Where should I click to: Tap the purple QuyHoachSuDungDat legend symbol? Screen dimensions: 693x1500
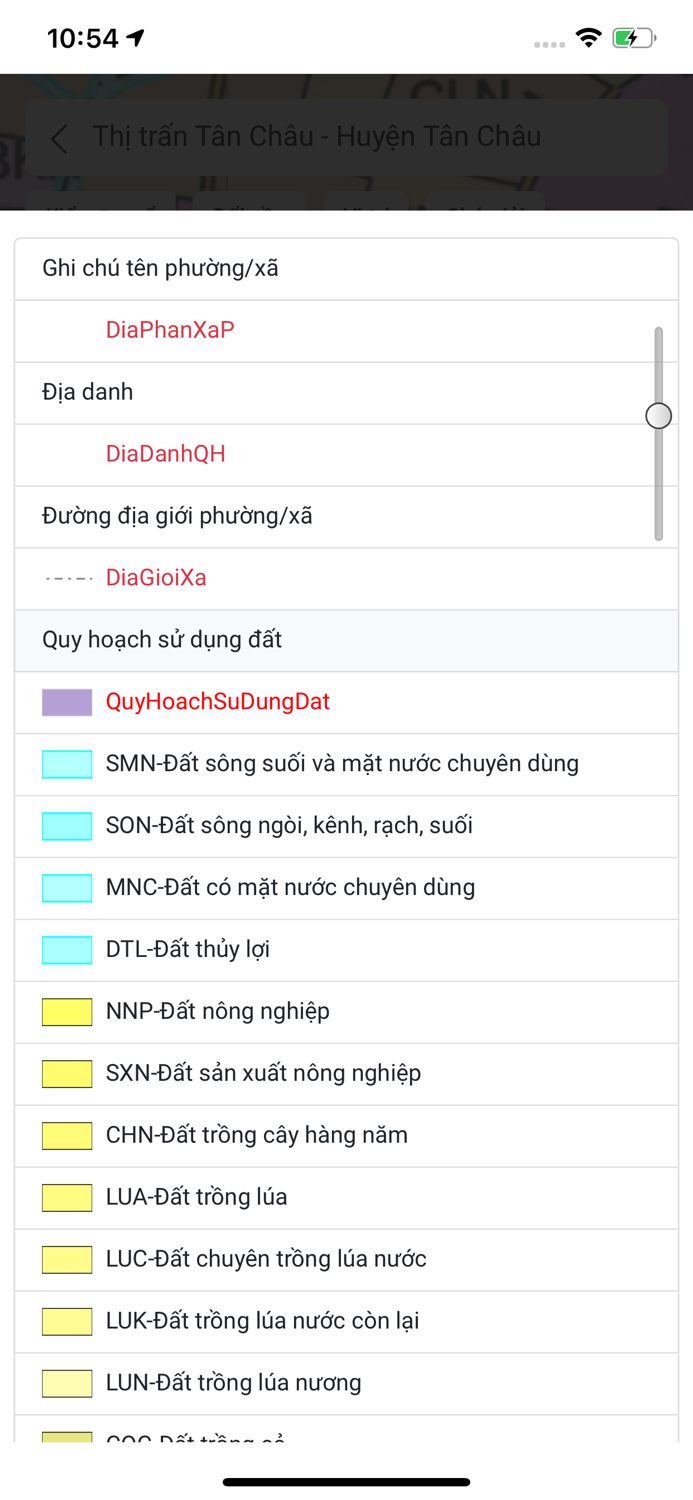click(x=66, y=701)
